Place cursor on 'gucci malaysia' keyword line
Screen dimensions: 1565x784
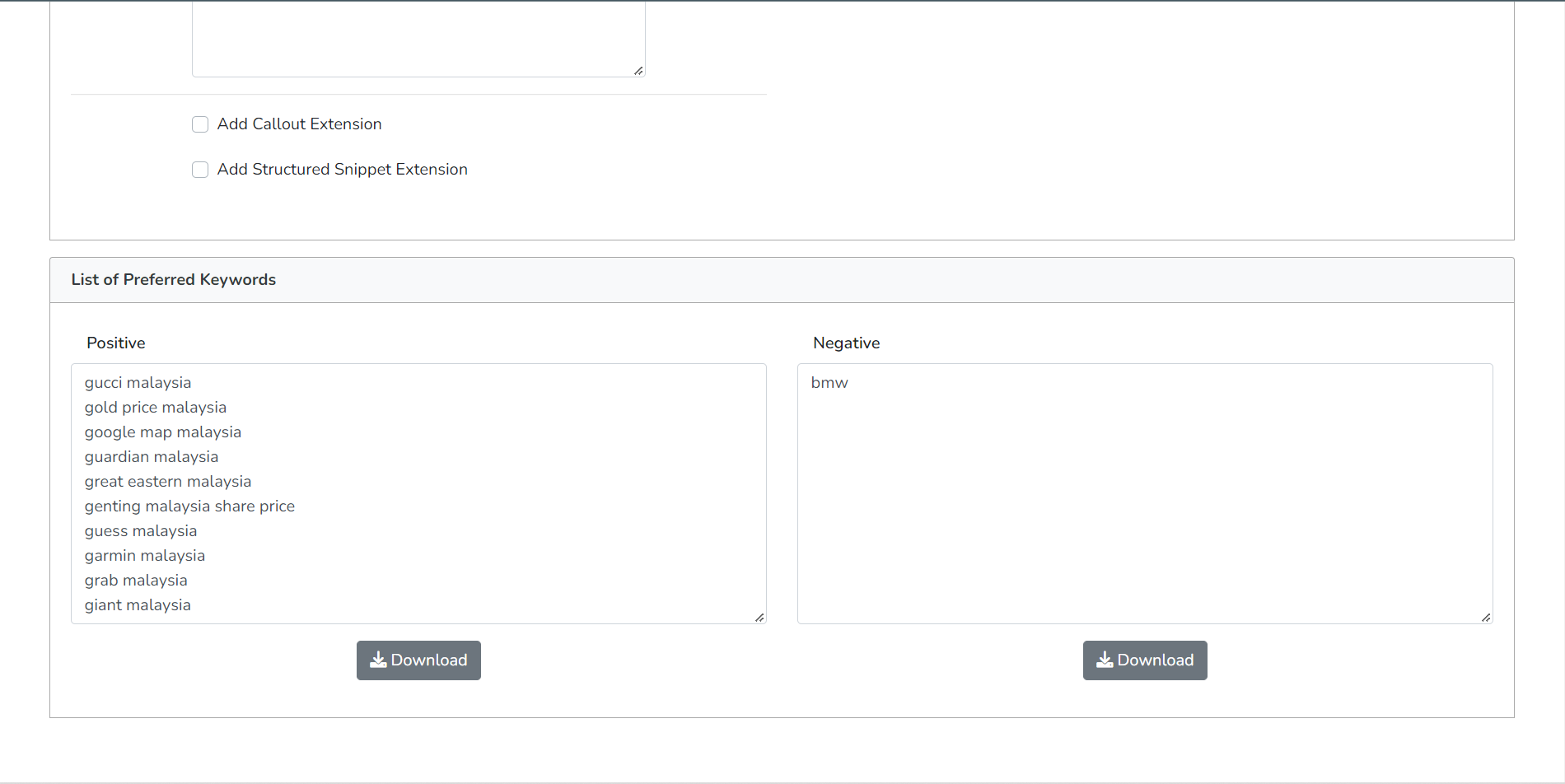pyautogui.click(x=138, y=383)
